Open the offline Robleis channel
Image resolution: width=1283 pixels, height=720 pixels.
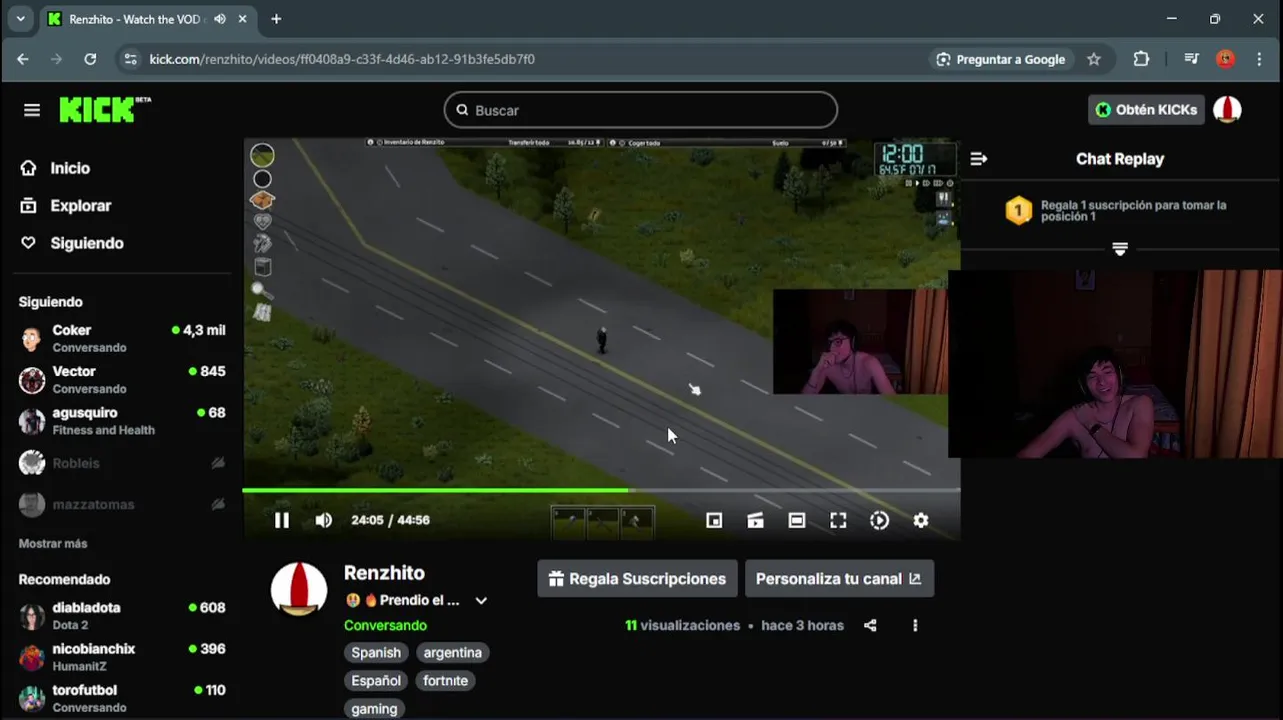[122, 463]
